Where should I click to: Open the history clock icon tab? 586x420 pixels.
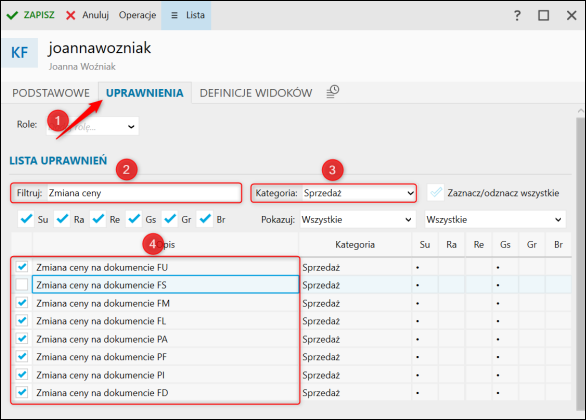tap(333, 92)
